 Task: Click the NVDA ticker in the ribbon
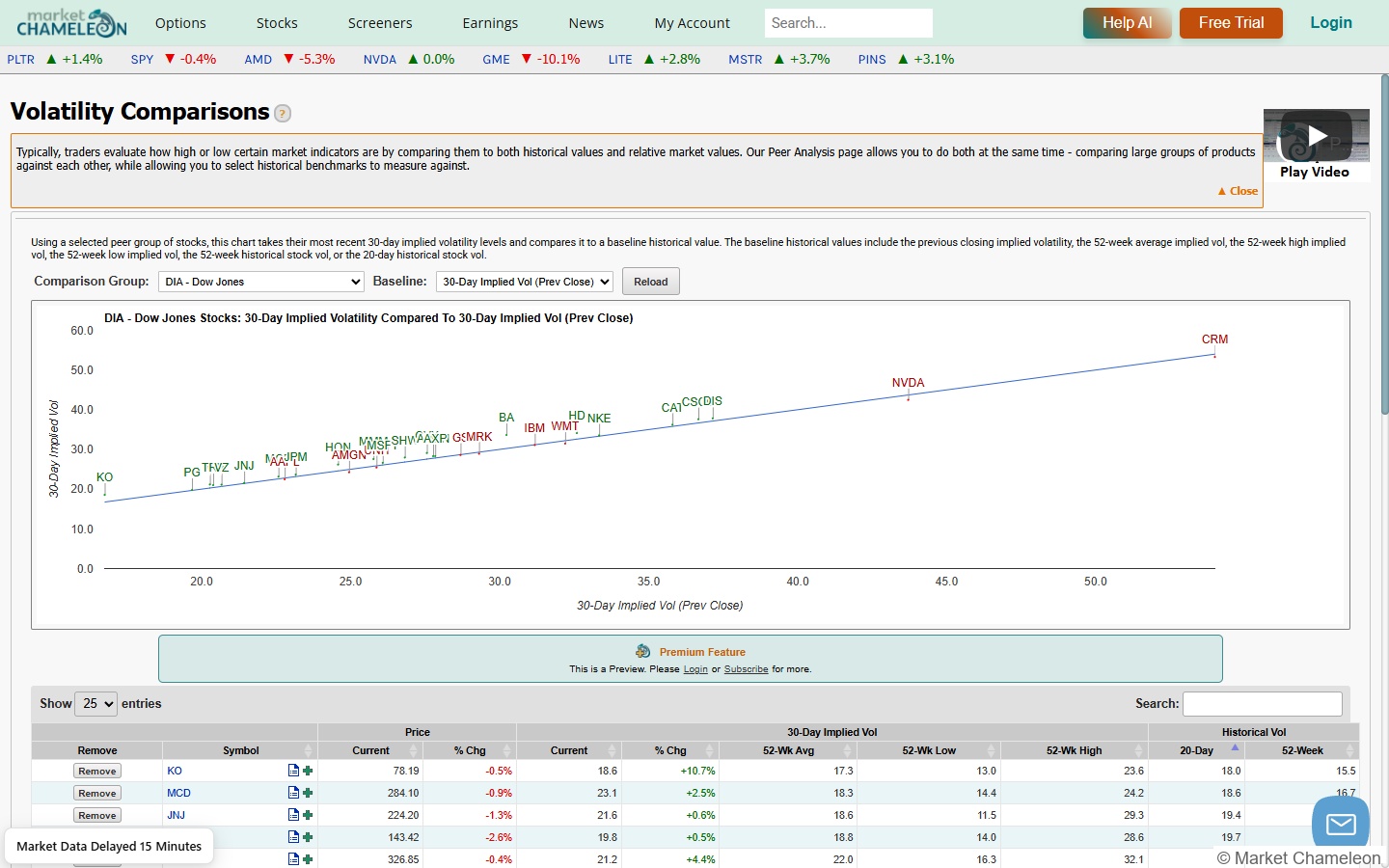pyautogui.click(x=380, y=60)
